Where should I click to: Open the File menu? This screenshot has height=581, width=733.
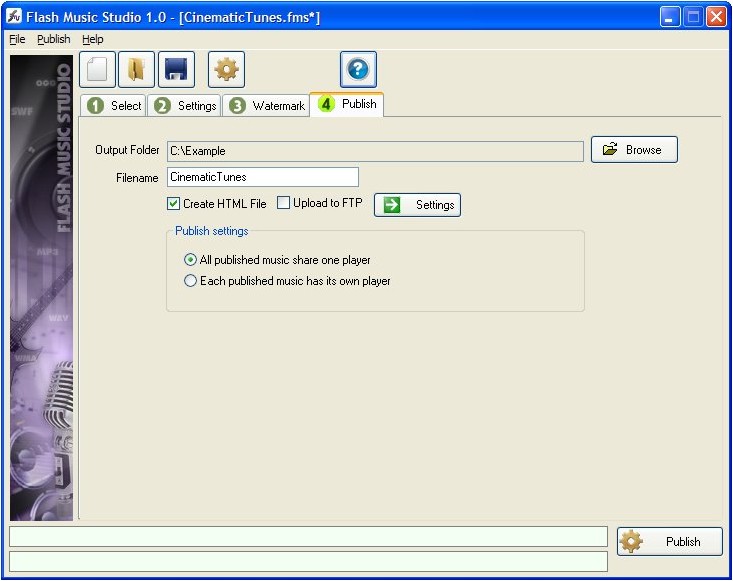(17, 39)
